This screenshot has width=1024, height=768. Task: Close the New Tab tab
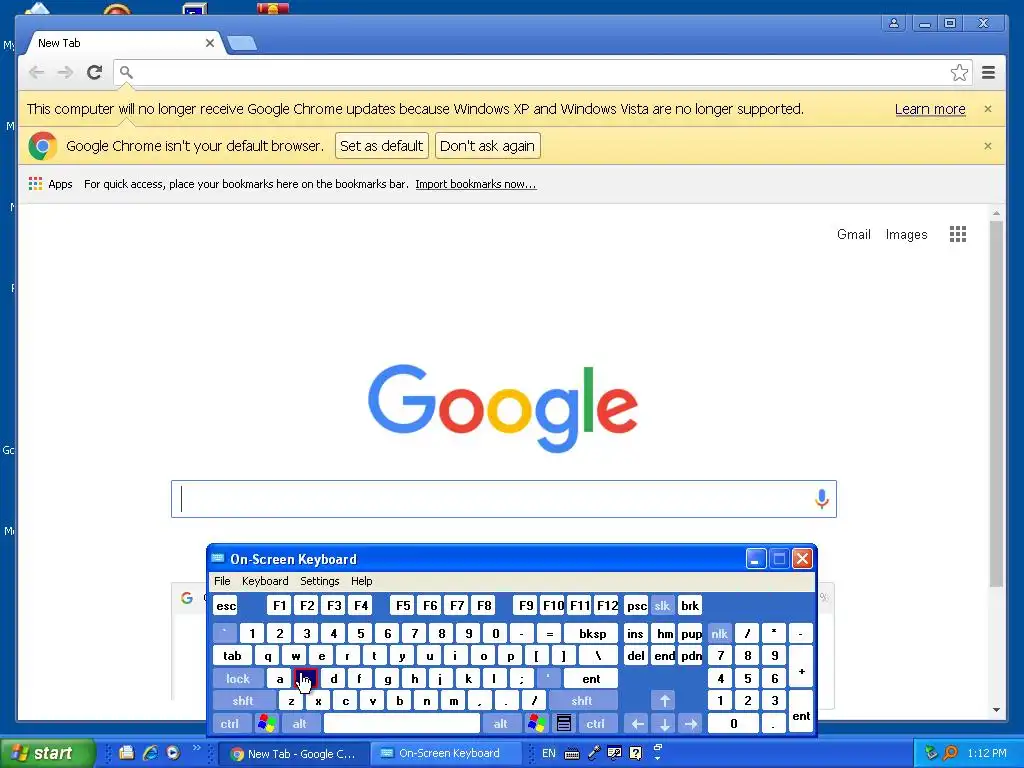coord(210,43)
